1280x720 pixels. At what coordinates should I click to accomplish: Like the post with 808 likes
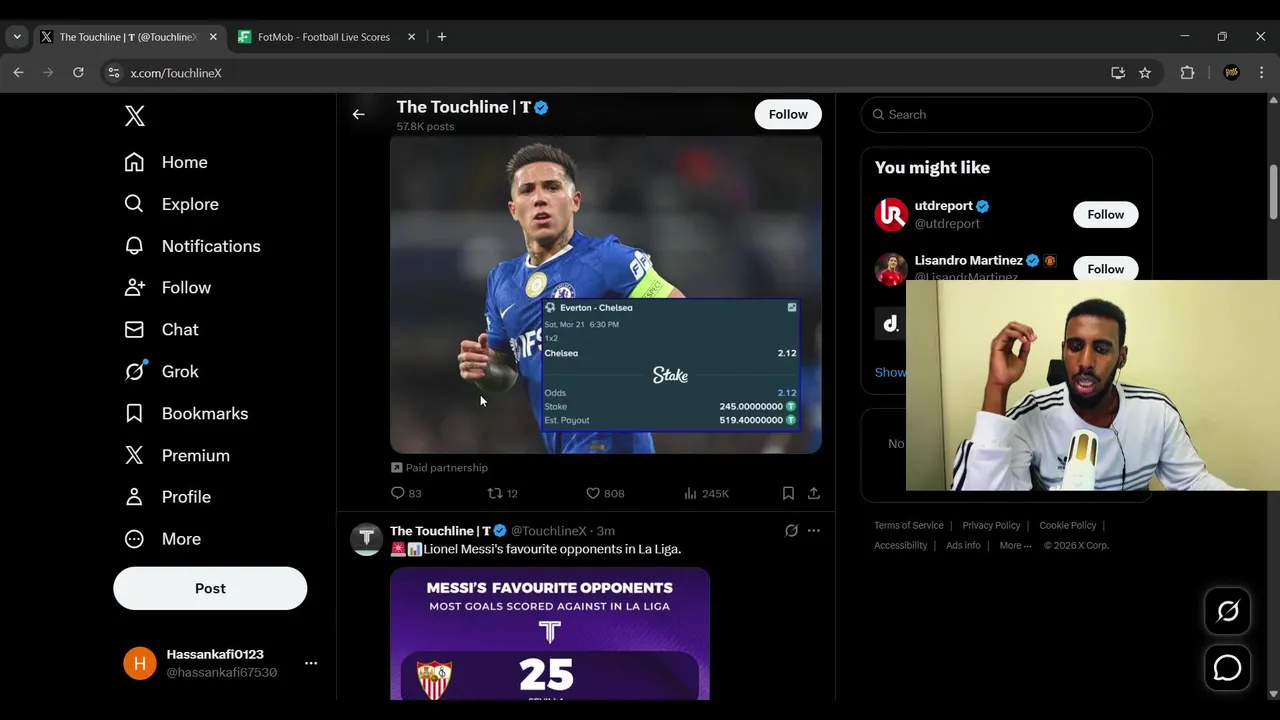click(x=605, y=493)
